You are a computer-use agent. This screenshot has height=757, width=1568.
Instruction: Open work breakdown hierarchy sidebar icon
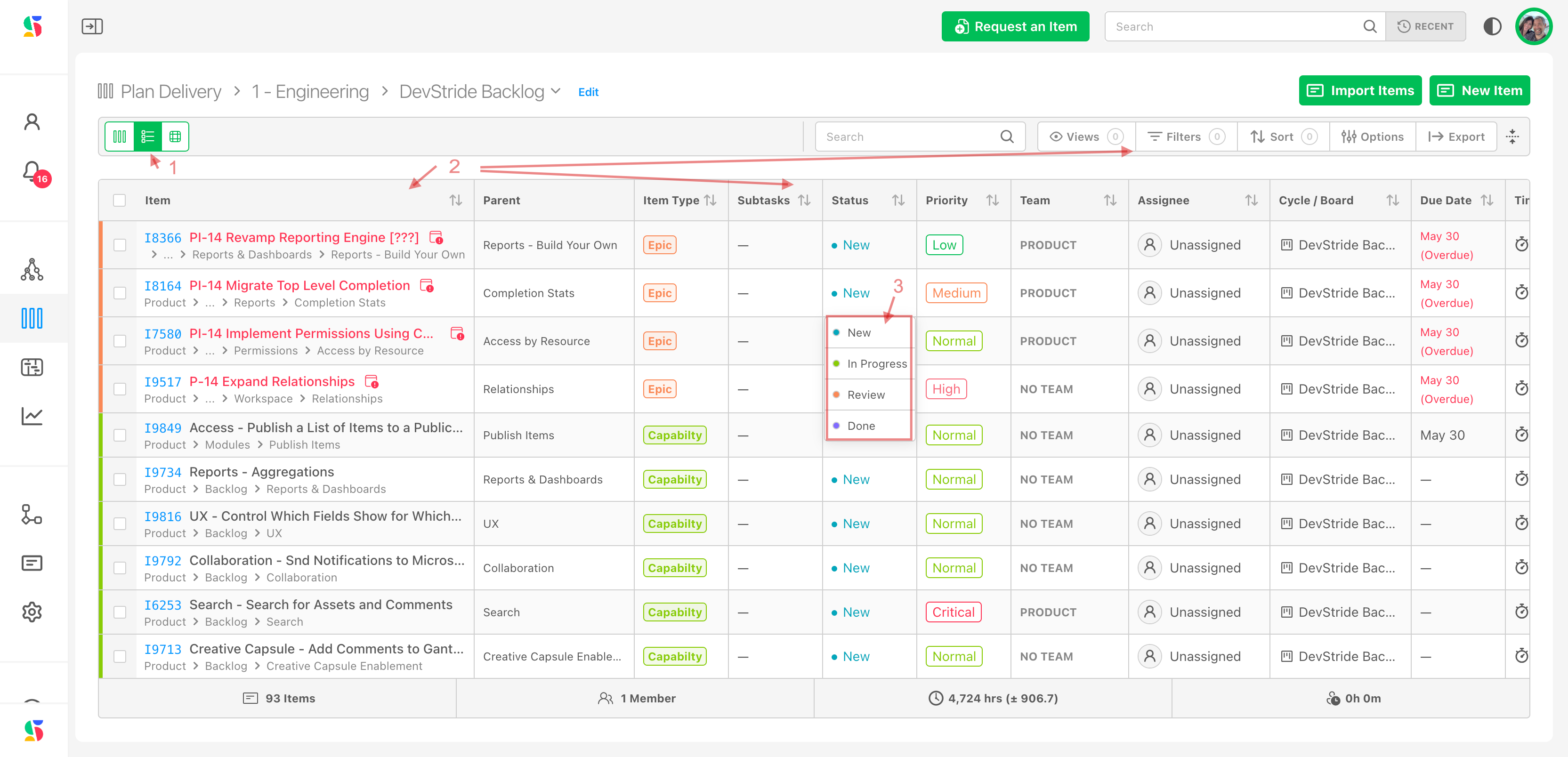(32, 270)
